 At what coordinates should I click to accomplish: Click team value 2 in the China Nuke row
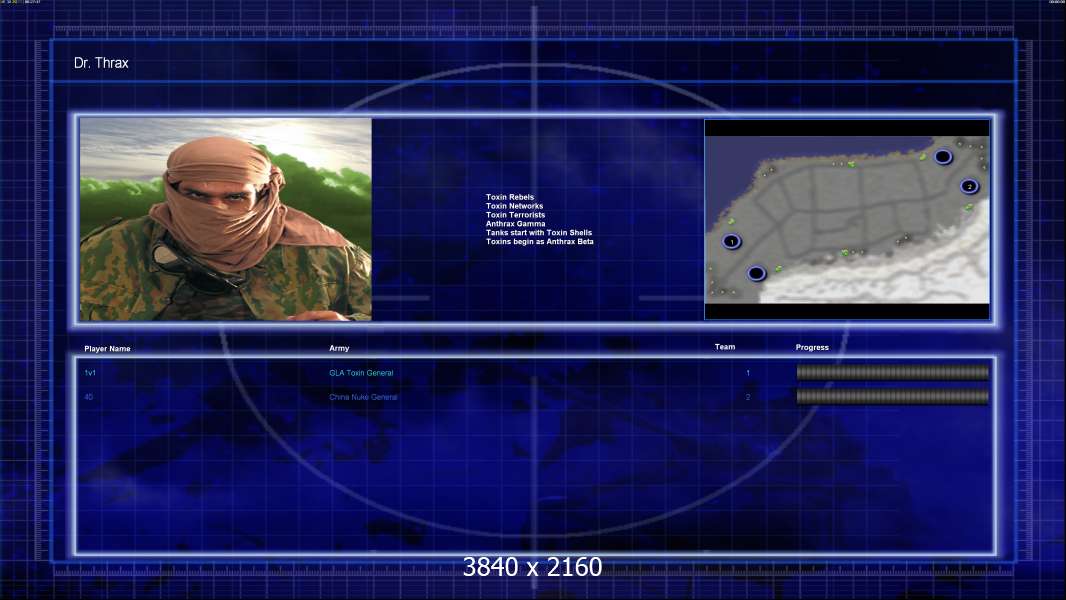(748, 397)
